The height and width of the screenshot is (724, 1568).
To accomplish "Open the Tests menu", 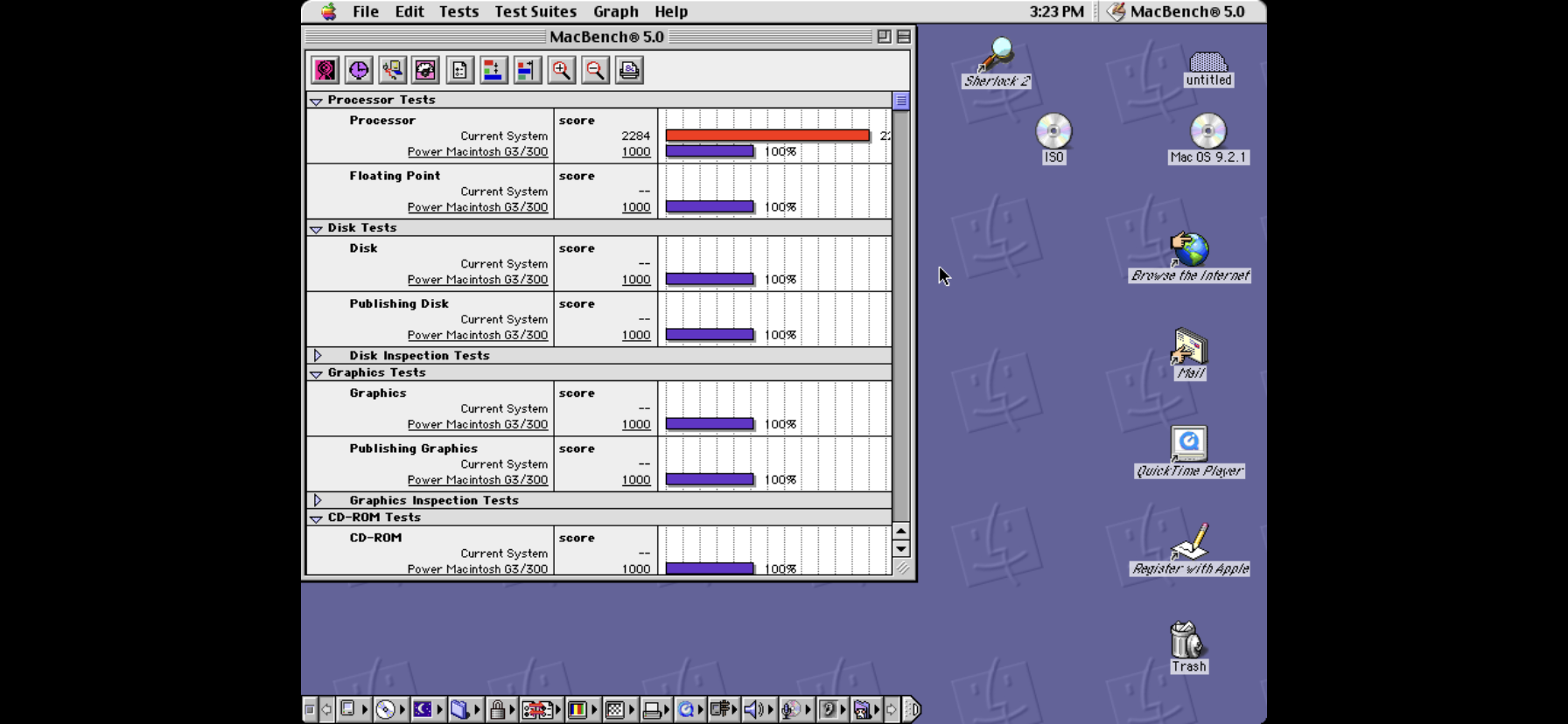I will tap(458, 11).
